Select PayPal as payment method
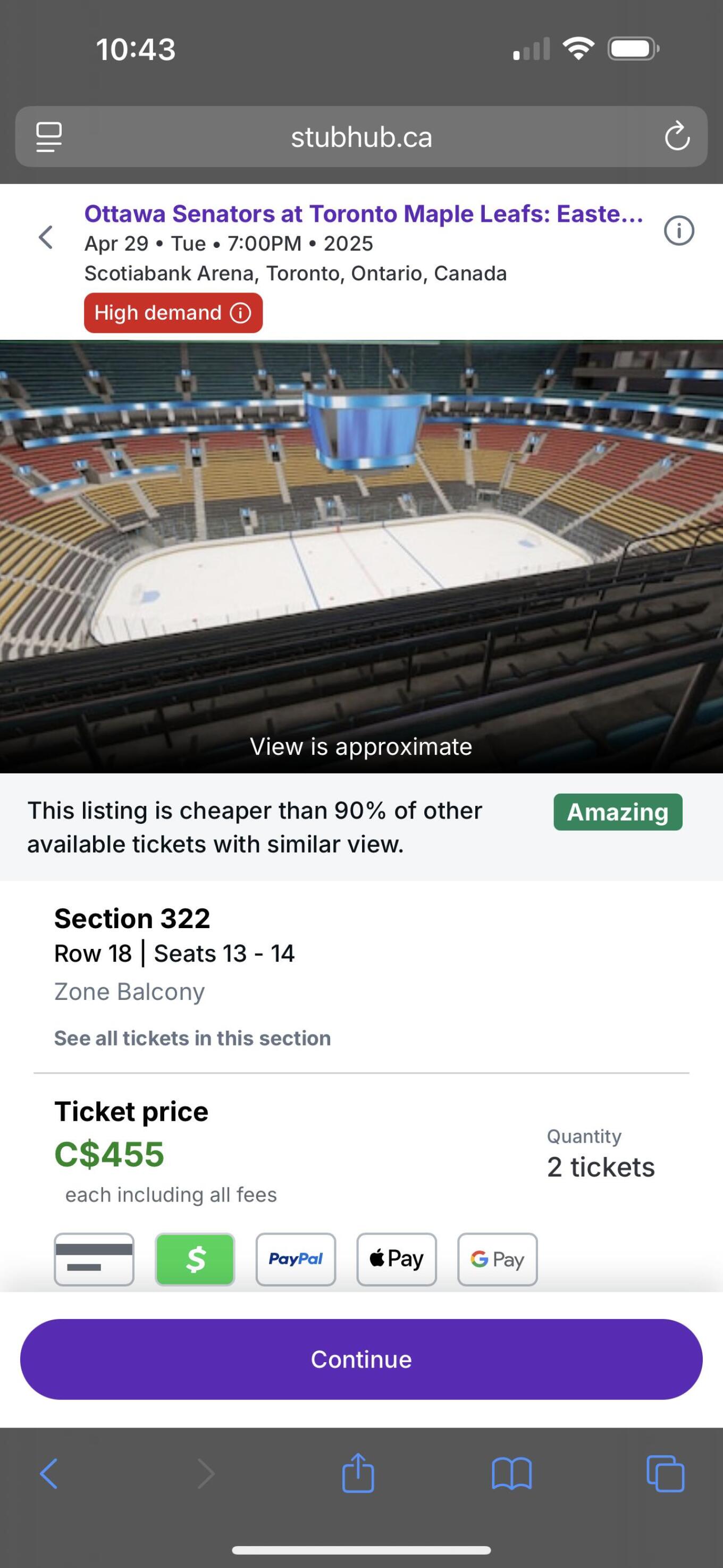Image resolution: width=723 pixels, height=1568 pixels. 296,1259
